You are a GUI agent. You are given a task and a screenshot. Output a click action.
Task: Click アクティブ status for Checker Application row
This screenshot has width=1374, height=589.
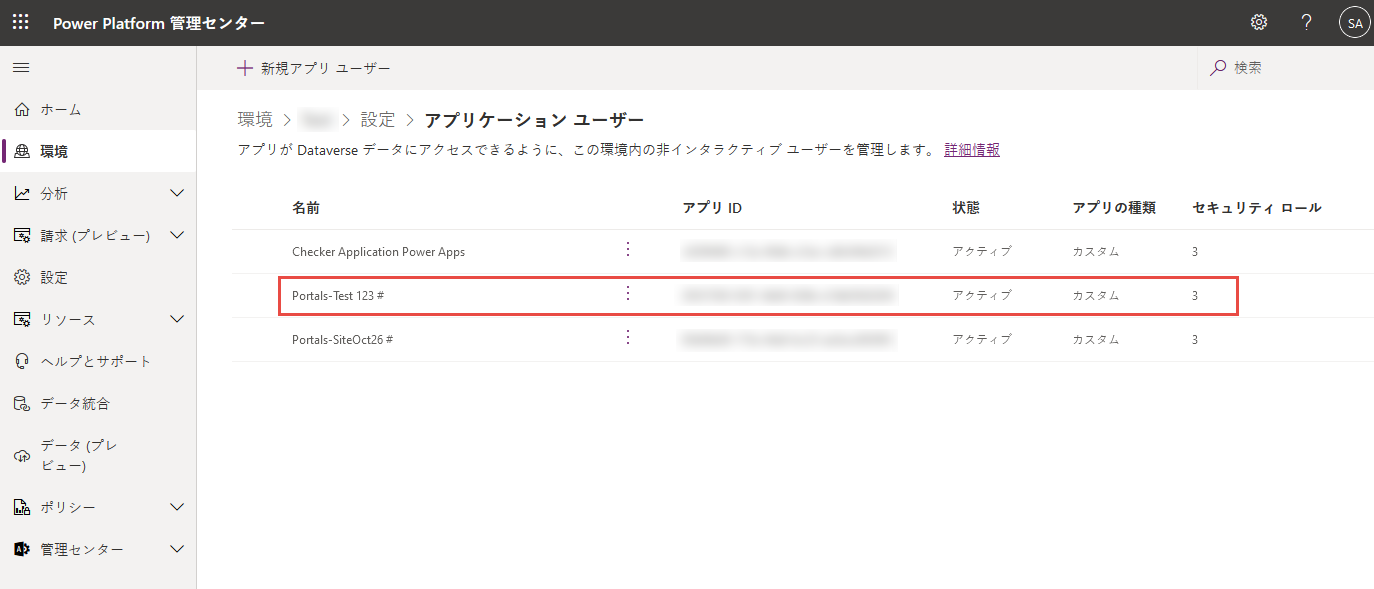982,252
